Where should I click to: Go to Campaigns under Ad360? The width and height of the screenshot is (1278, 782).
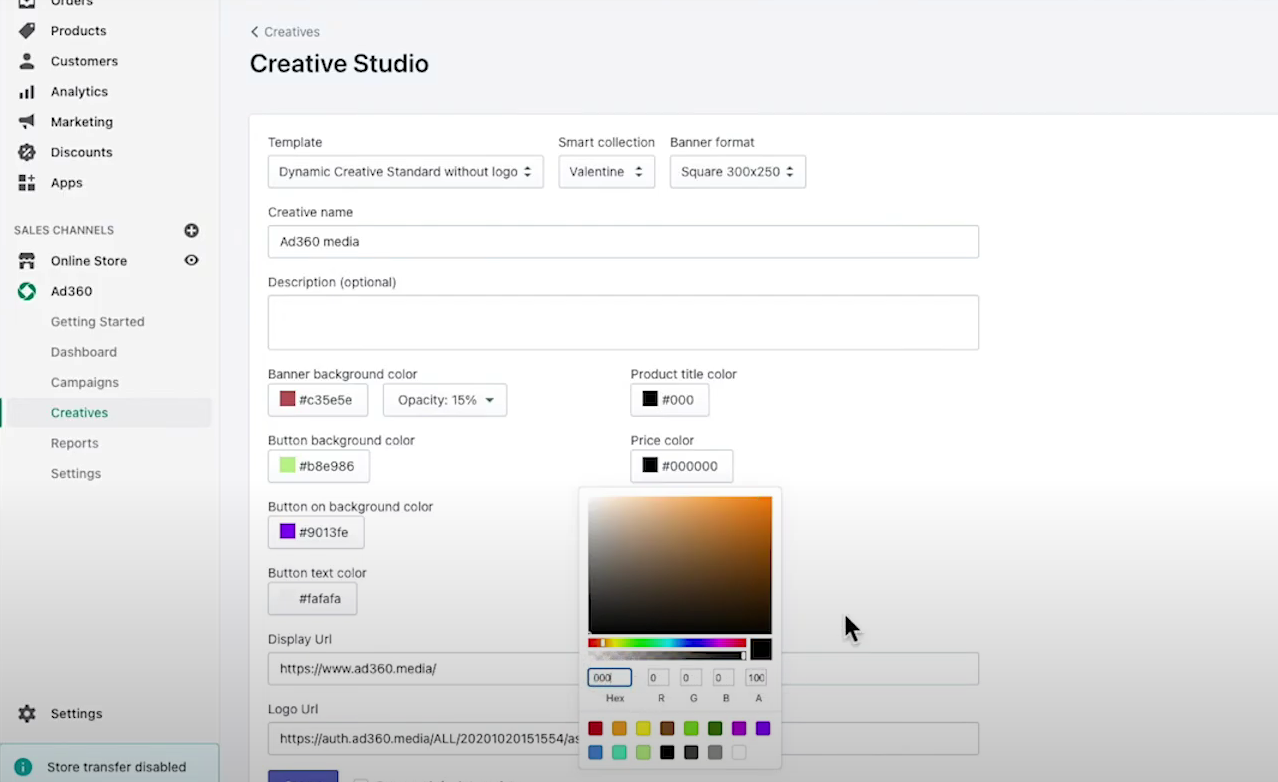click(x=85, y=382)
